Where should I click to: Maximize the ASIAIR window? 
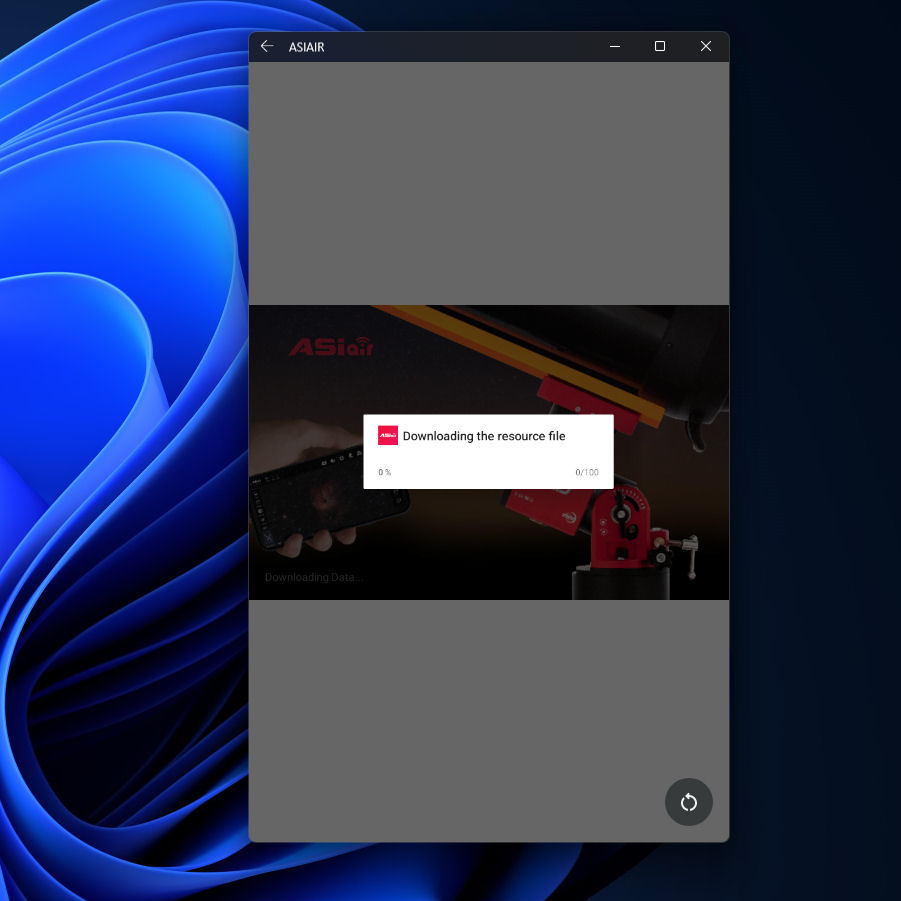660,47
